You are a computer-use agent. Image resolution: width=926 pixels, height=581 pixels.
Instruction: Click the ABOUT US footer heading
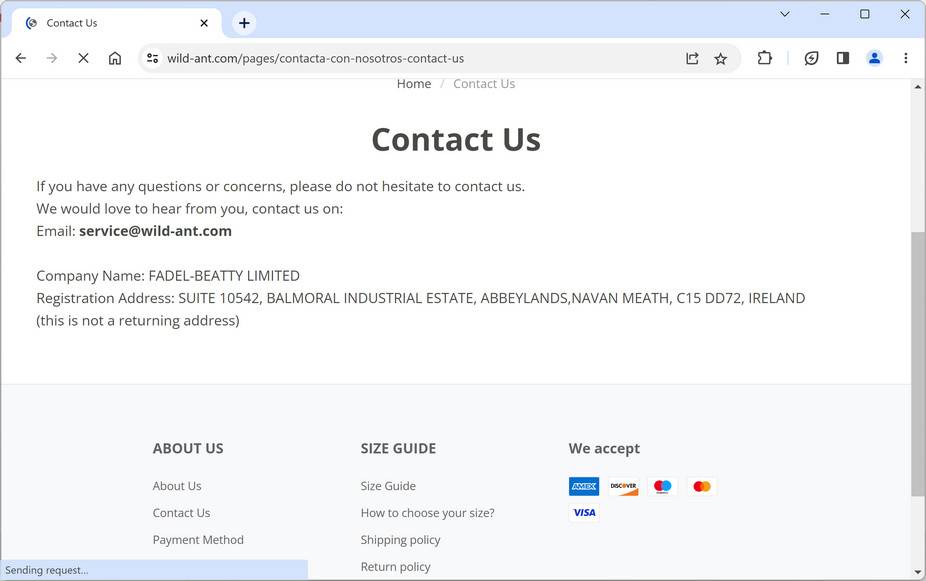click(188, 449)
